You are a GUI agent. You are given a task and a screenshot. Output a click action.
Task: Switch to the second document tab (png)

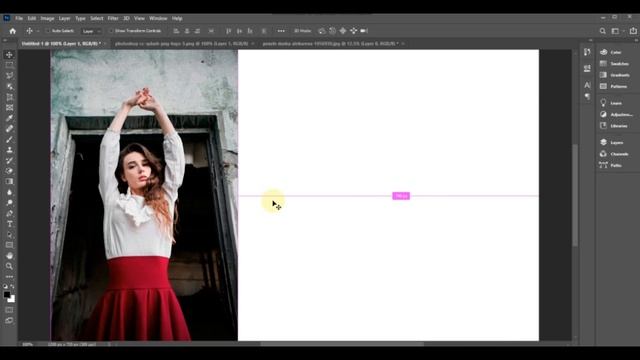(x=184, y=43)
